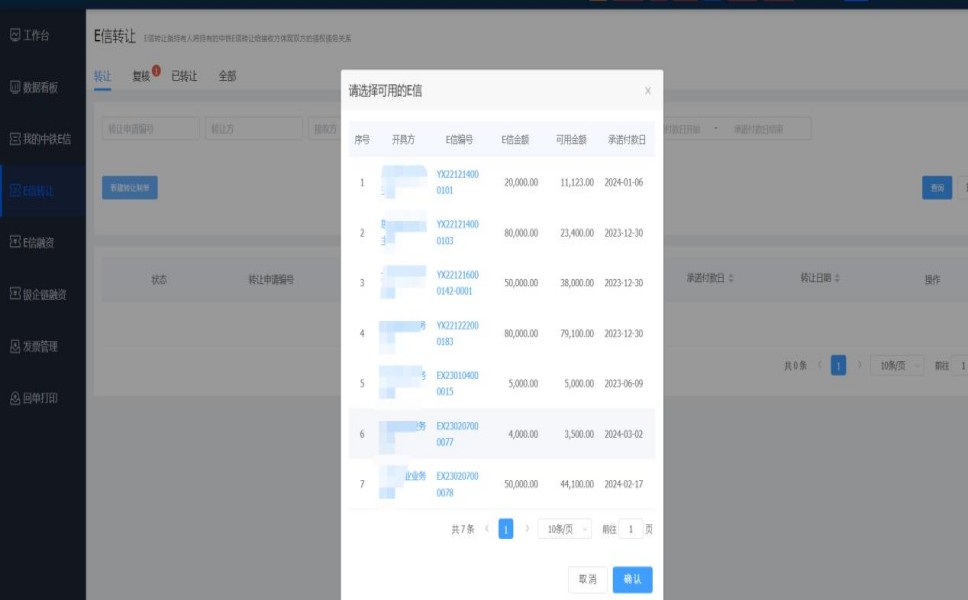968x600 pixels.
Task: Click the page number input in dialog
Action: click(x=631, y=529)
